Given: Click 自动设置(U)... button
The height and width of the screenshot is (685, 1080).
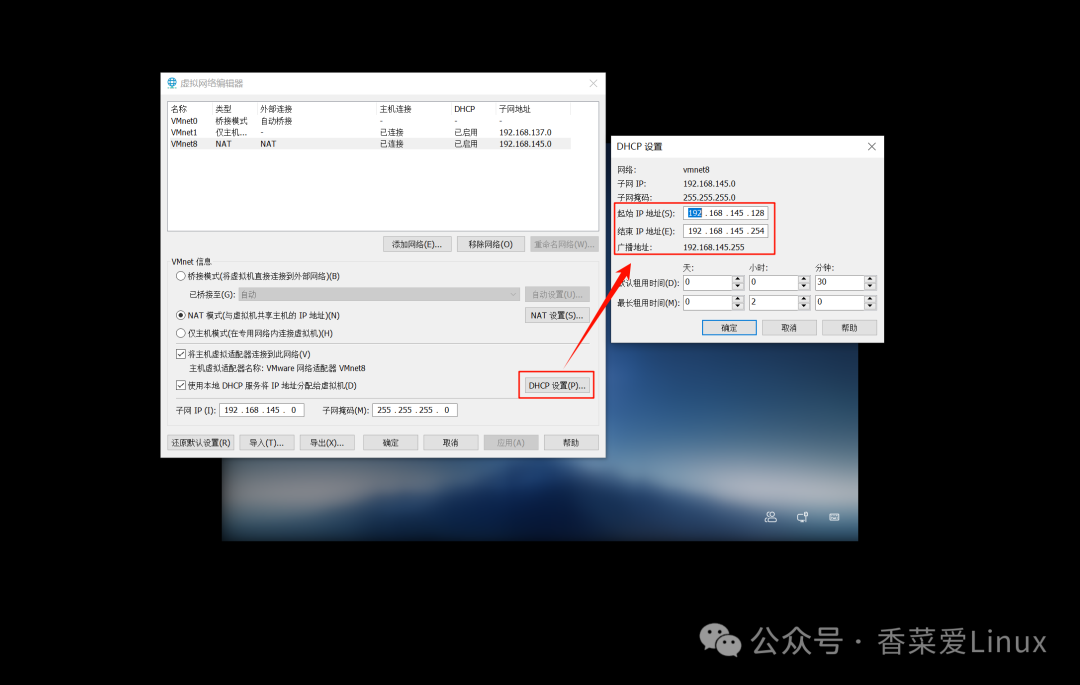Looking at the screenshot, I should coord(557,295).
